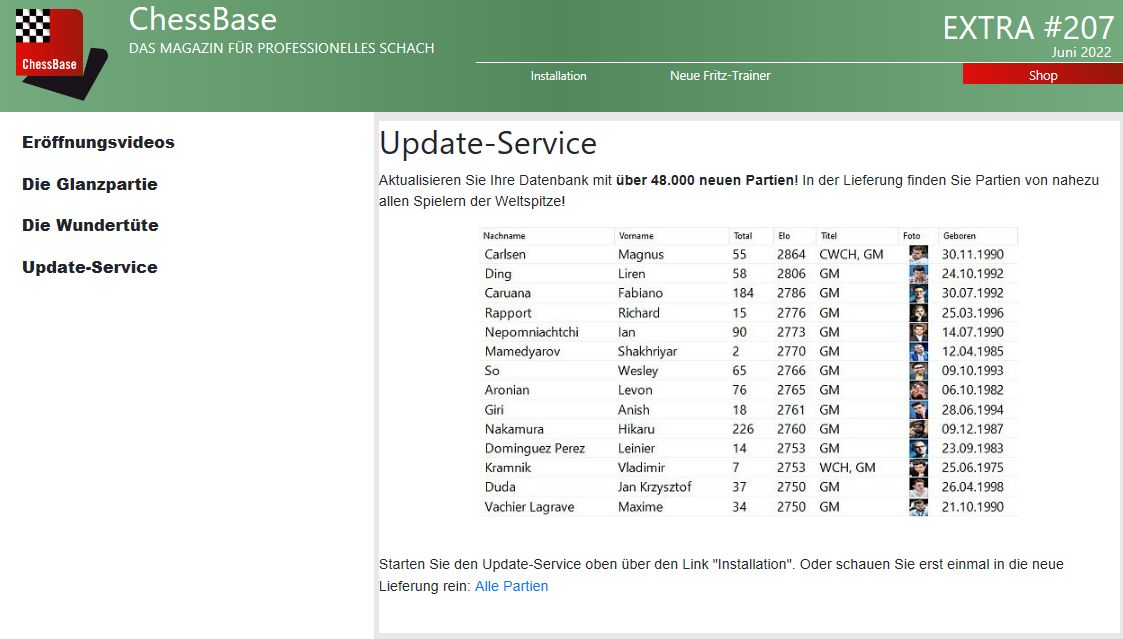Open Die Glanzpartie in the sidebar
Viewport: 1123px width, 639px height.
[90, 185]
